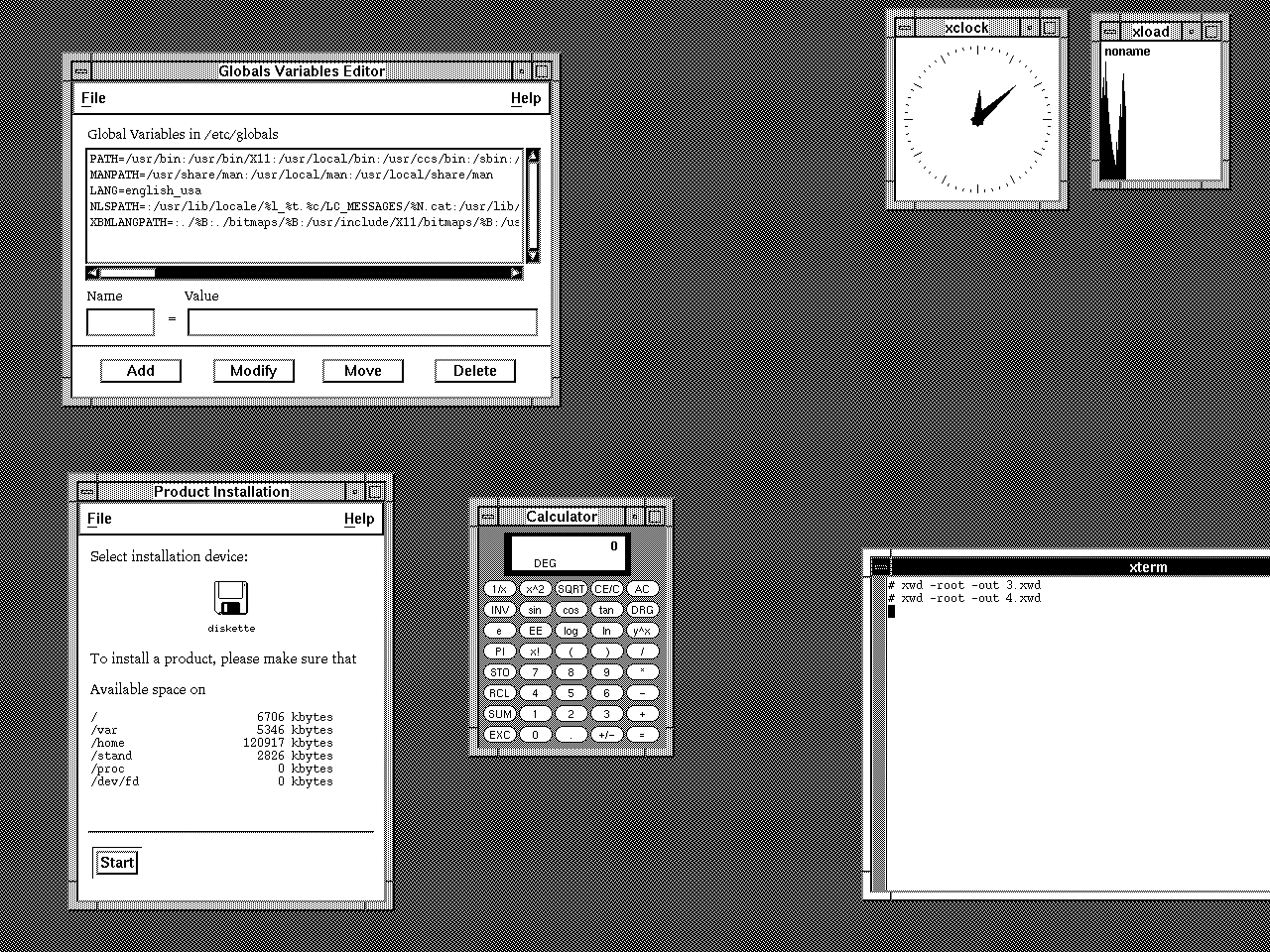The width and height of the screenshot is (1270, 952).
Task: Click the variables list scroll down arrow
Action: pyautogui.click(x=533, y=255)
